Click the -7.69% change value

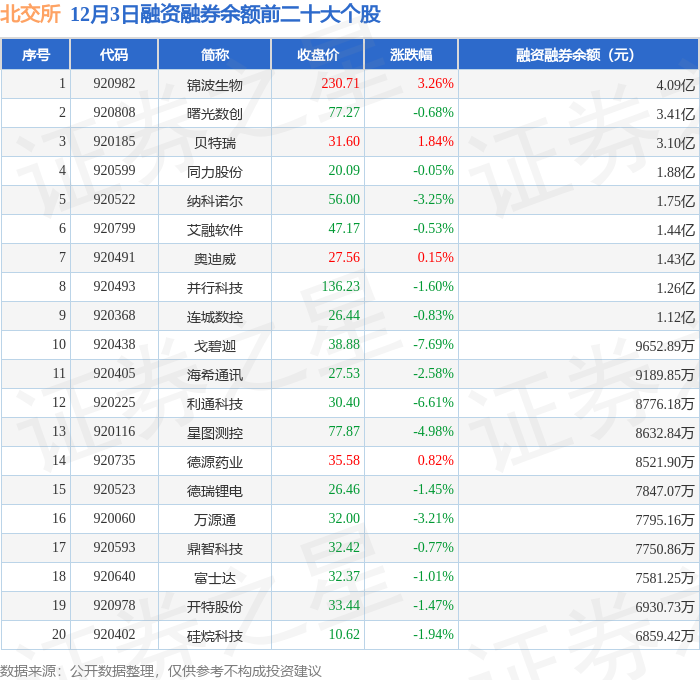[433, 345]
